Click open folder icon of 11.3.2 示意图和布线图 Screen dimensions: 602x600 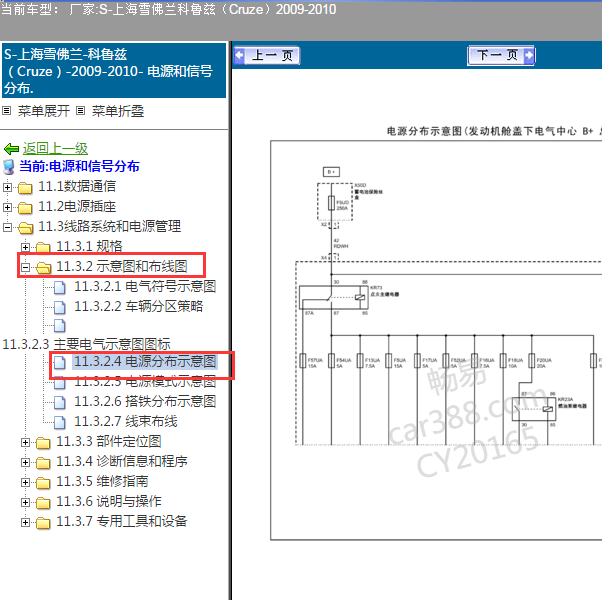tap(43, 268)
